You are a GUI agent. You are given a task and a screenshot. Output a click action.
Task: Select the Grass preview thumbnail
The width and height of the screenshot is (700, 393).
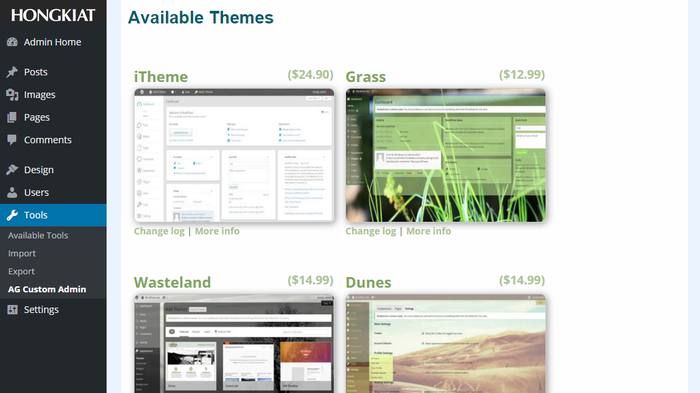tap(446, 155)
